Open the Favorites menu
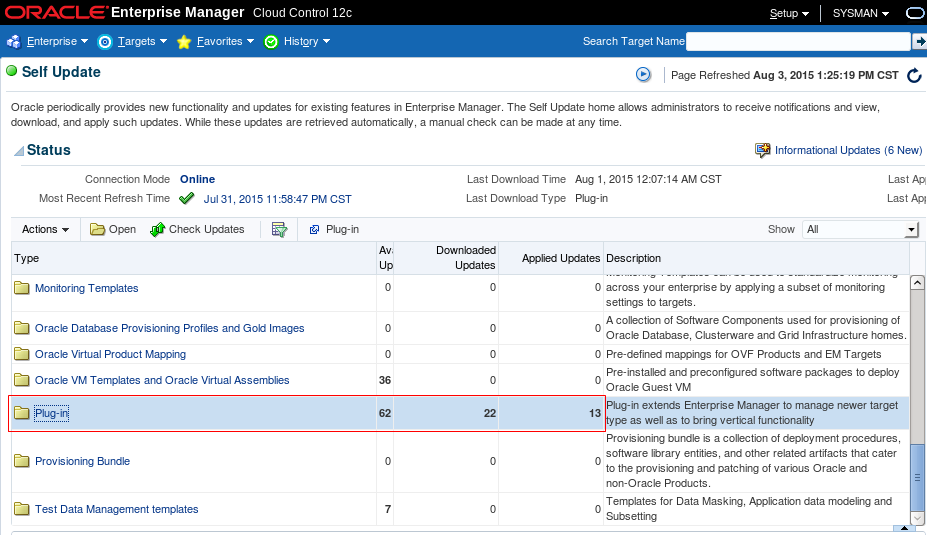927x535 pixels. click(x=225, y=41)
